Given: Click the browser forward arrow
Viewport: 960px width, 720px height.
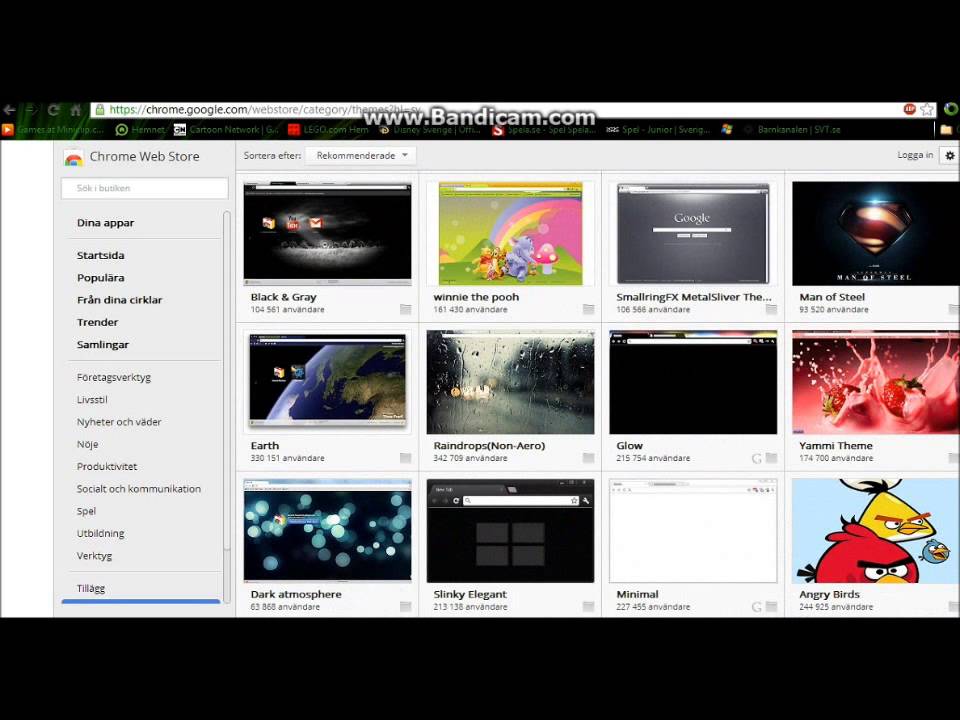Looking at the screenshot, I should pyautogui.click(x=31, y=110).
